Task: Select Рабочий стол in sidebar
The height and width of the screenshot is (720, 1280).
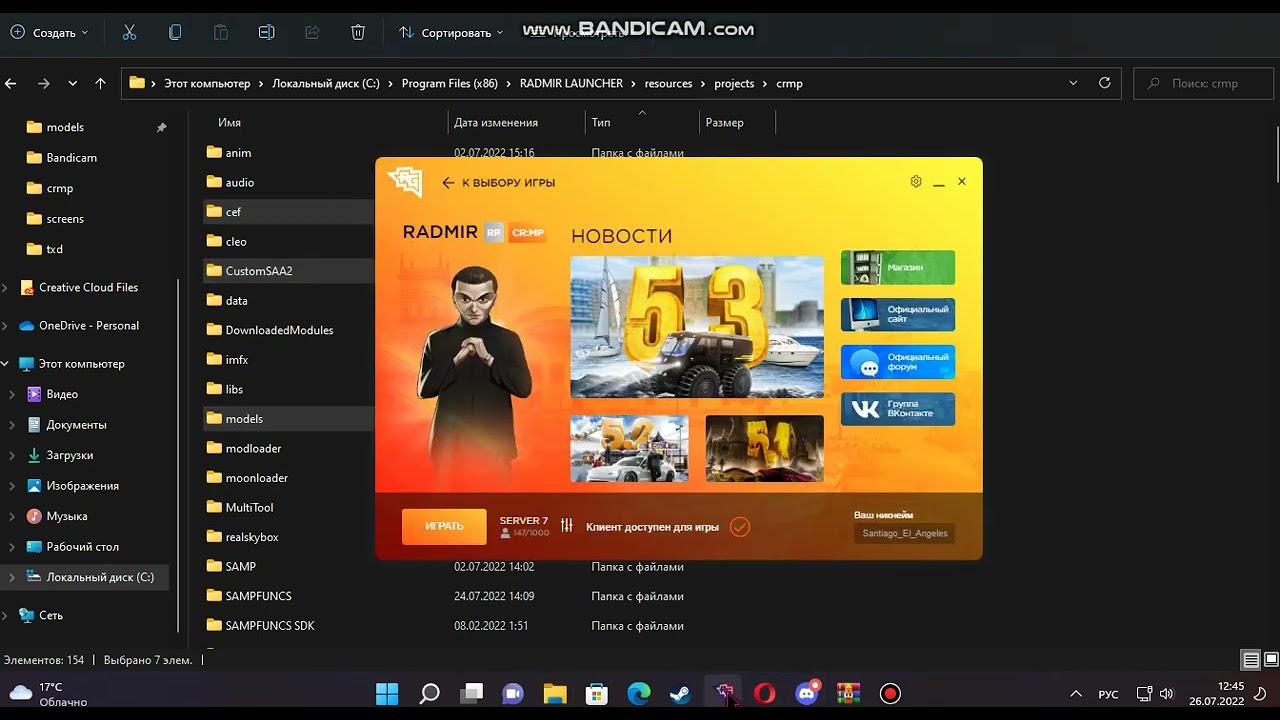Action: pyautogui.click(x=82, y=547)
